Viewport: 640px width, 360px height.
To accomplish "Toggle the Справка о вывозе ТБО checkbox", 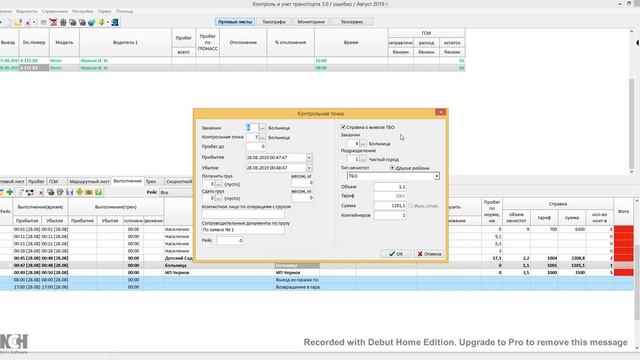I will tap(343, 127).
